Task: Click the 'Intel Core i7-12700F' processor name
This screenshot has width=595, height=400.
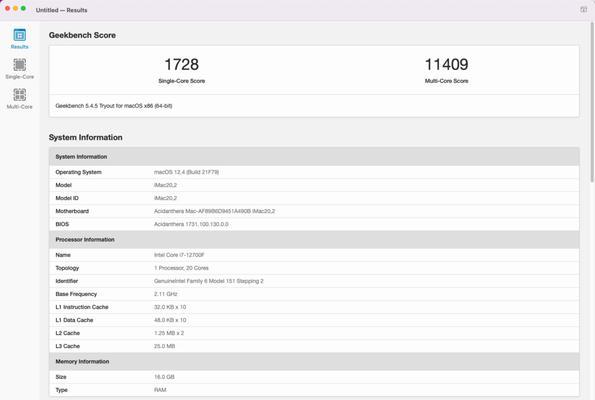Action: 179,255
